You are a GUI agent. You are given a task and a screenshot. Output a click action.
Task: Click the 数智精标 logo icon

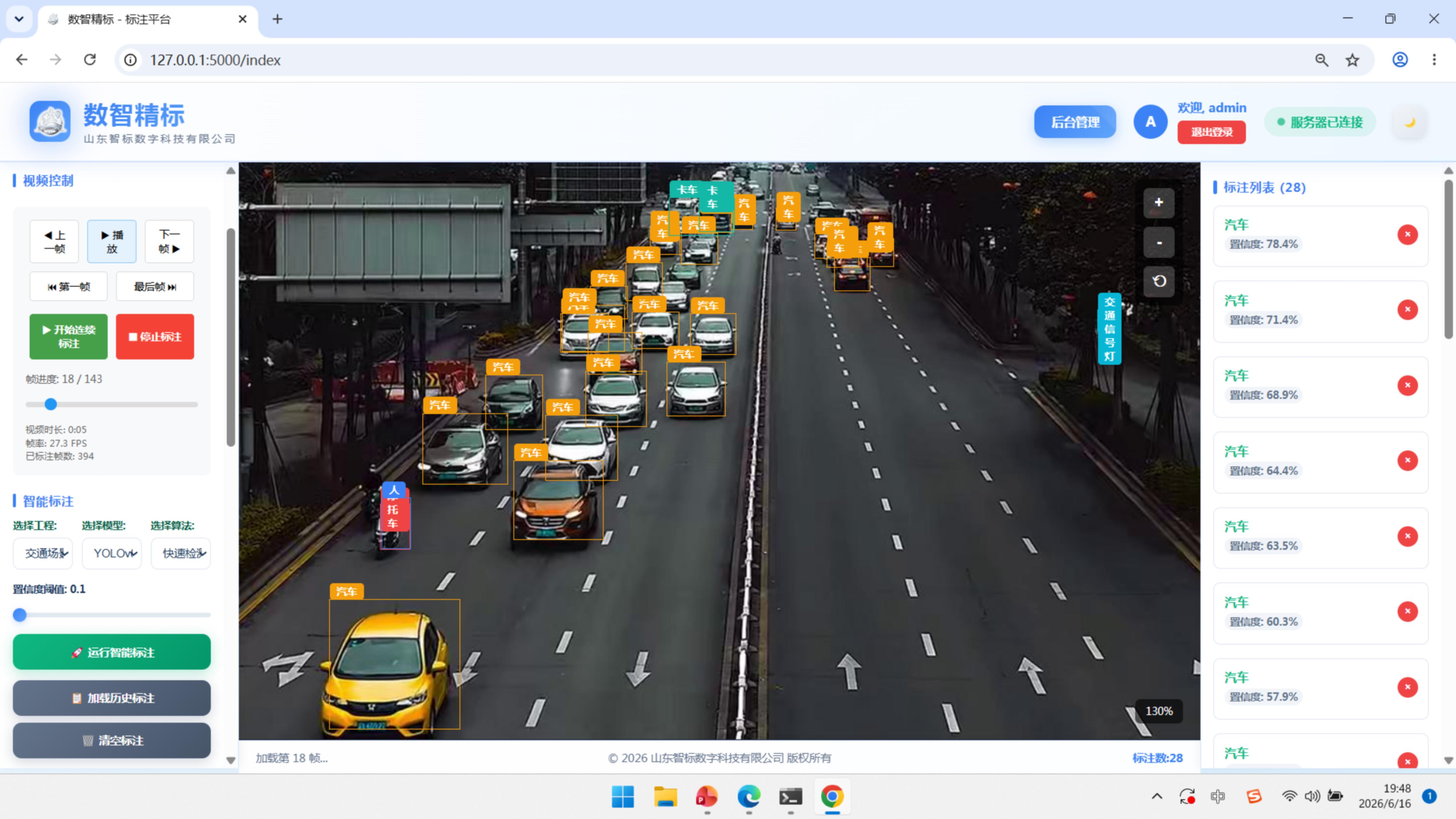(x=50, y=122)
